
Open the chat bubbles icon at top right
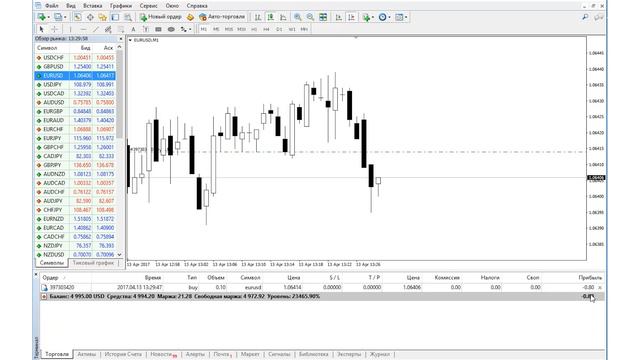pos(598,17)
